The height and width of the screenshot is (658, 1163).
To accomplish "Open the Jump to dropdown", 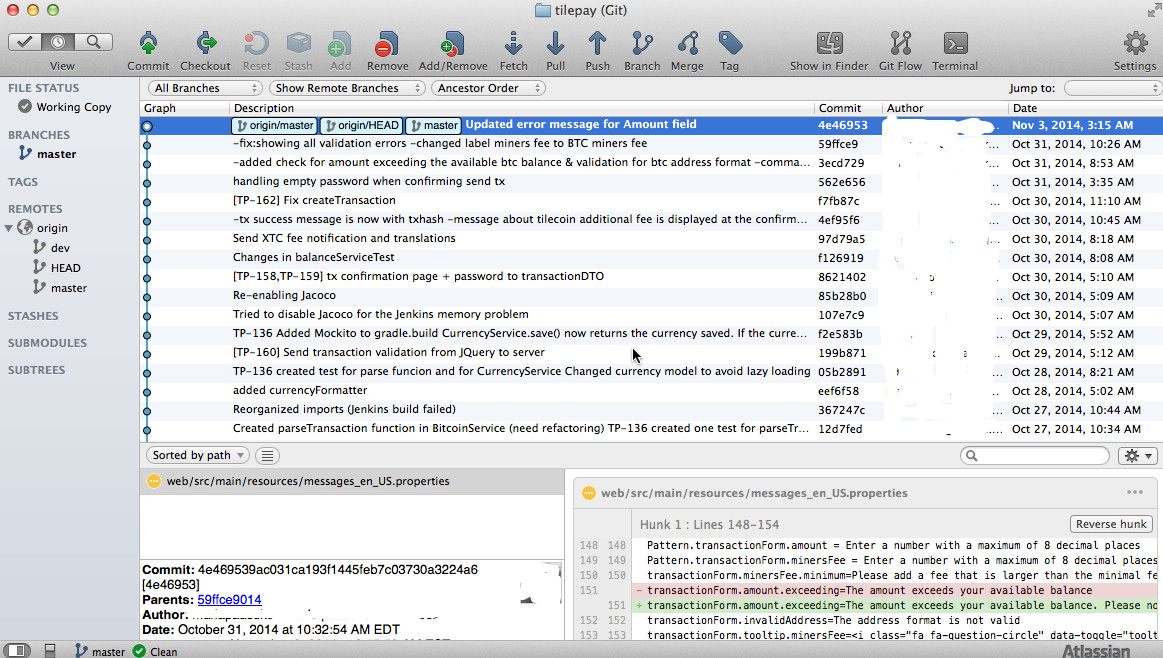I will pyautogui.click(x=1113, y=88).
